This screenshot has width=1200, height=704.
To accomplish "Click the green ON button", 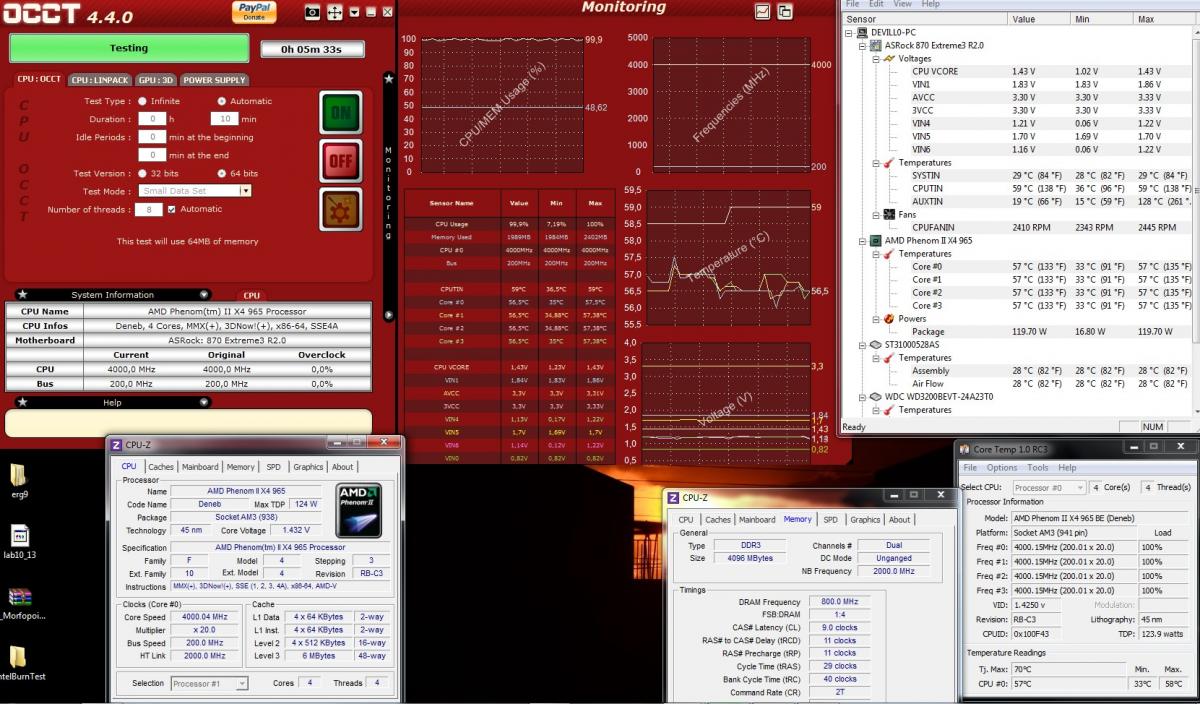I will click(x=340, y=112).
